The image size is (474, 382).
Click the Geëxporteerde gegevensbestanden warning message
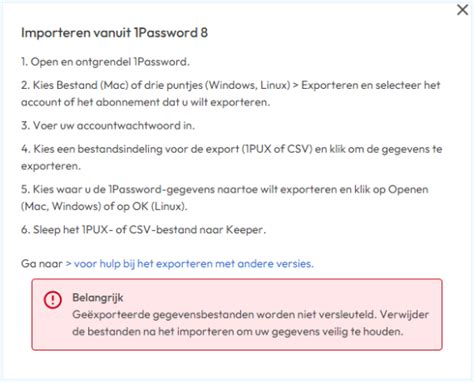coord(250,323)
